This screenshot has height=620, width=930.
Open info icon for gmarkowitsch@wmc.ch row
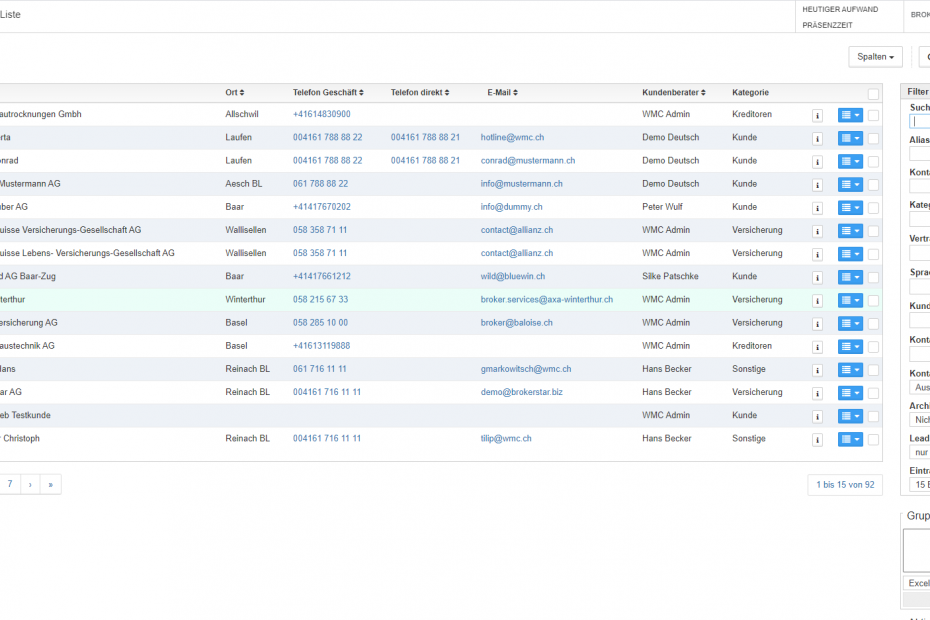(817, 370)
